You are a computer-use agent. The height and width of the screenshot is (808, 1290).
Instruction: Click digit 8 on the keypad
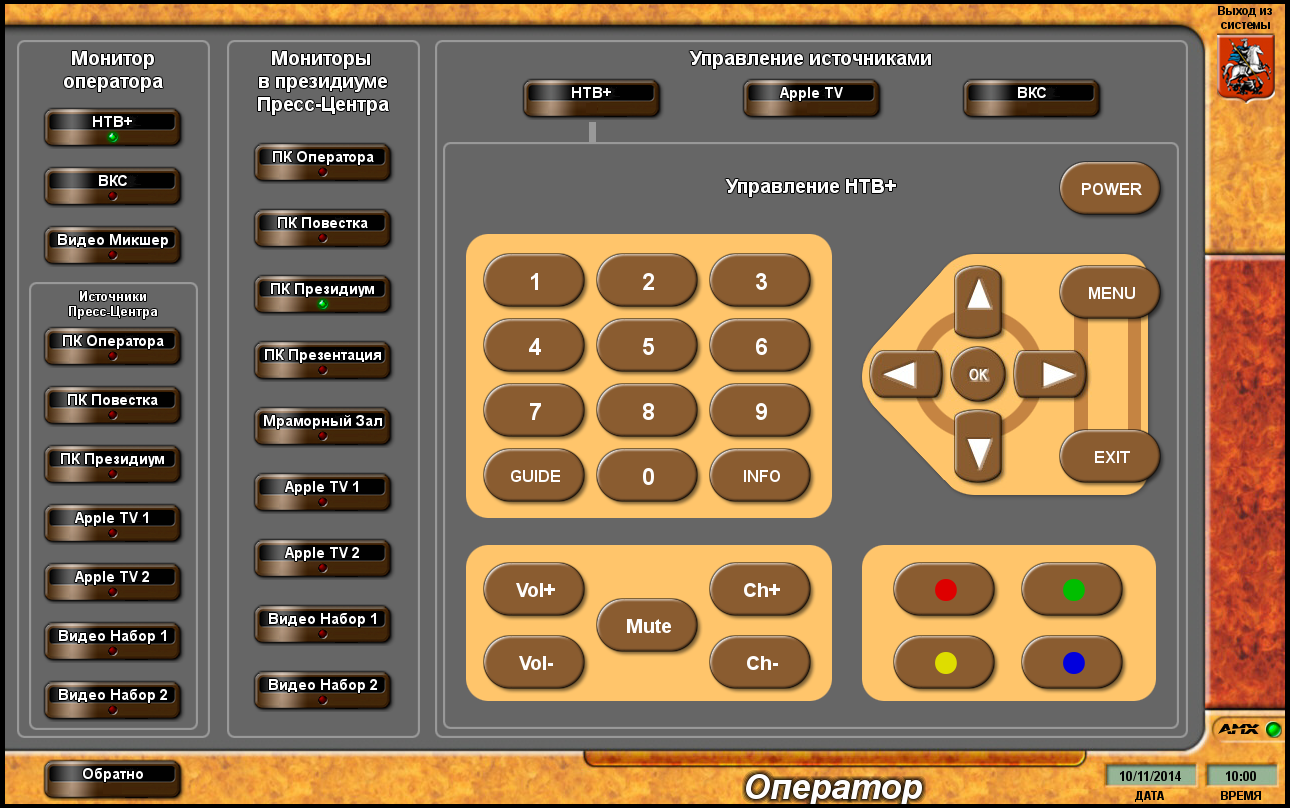click(647, 411)
